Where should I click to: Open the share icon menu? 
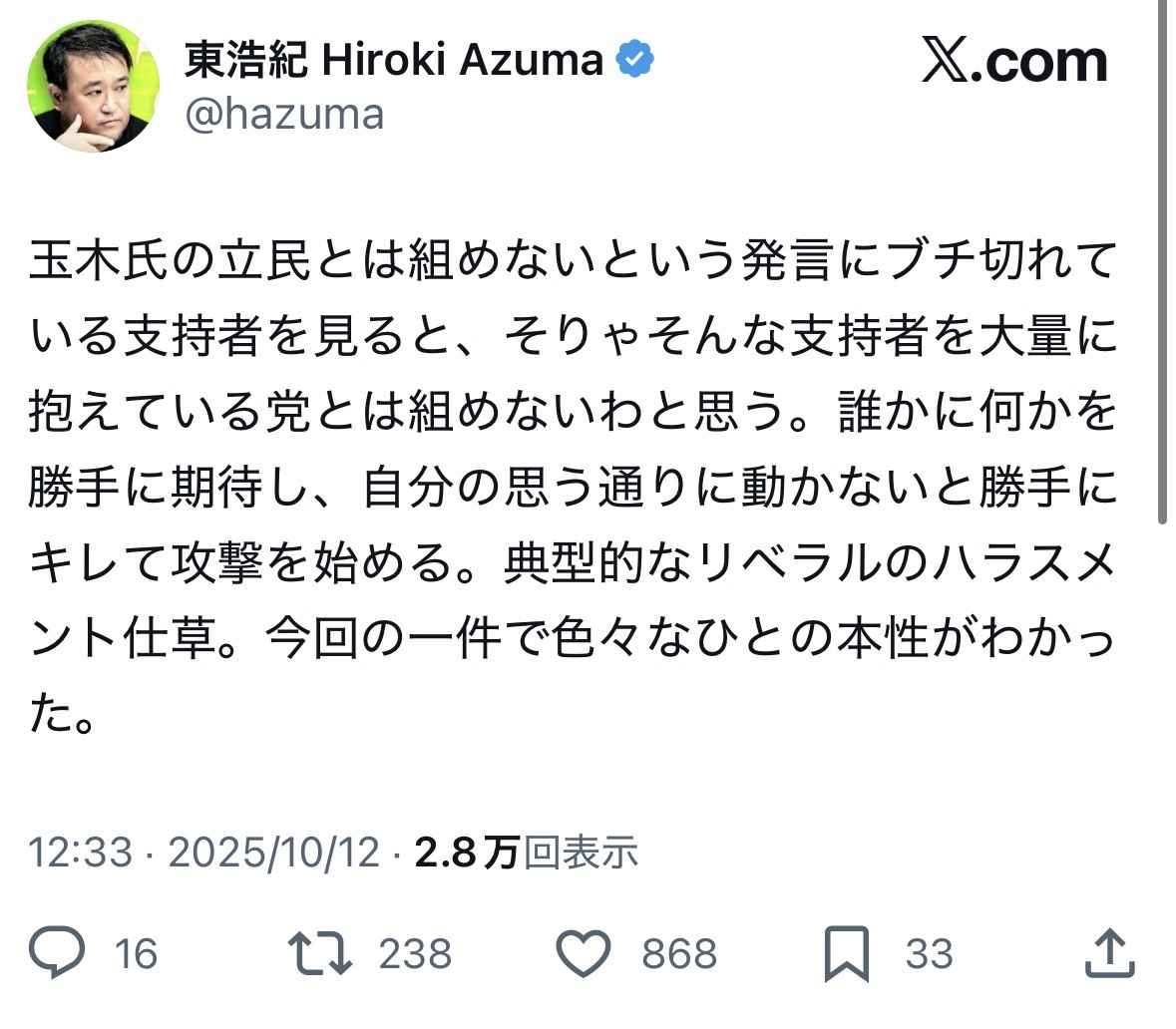click(x=1109, y=953)
